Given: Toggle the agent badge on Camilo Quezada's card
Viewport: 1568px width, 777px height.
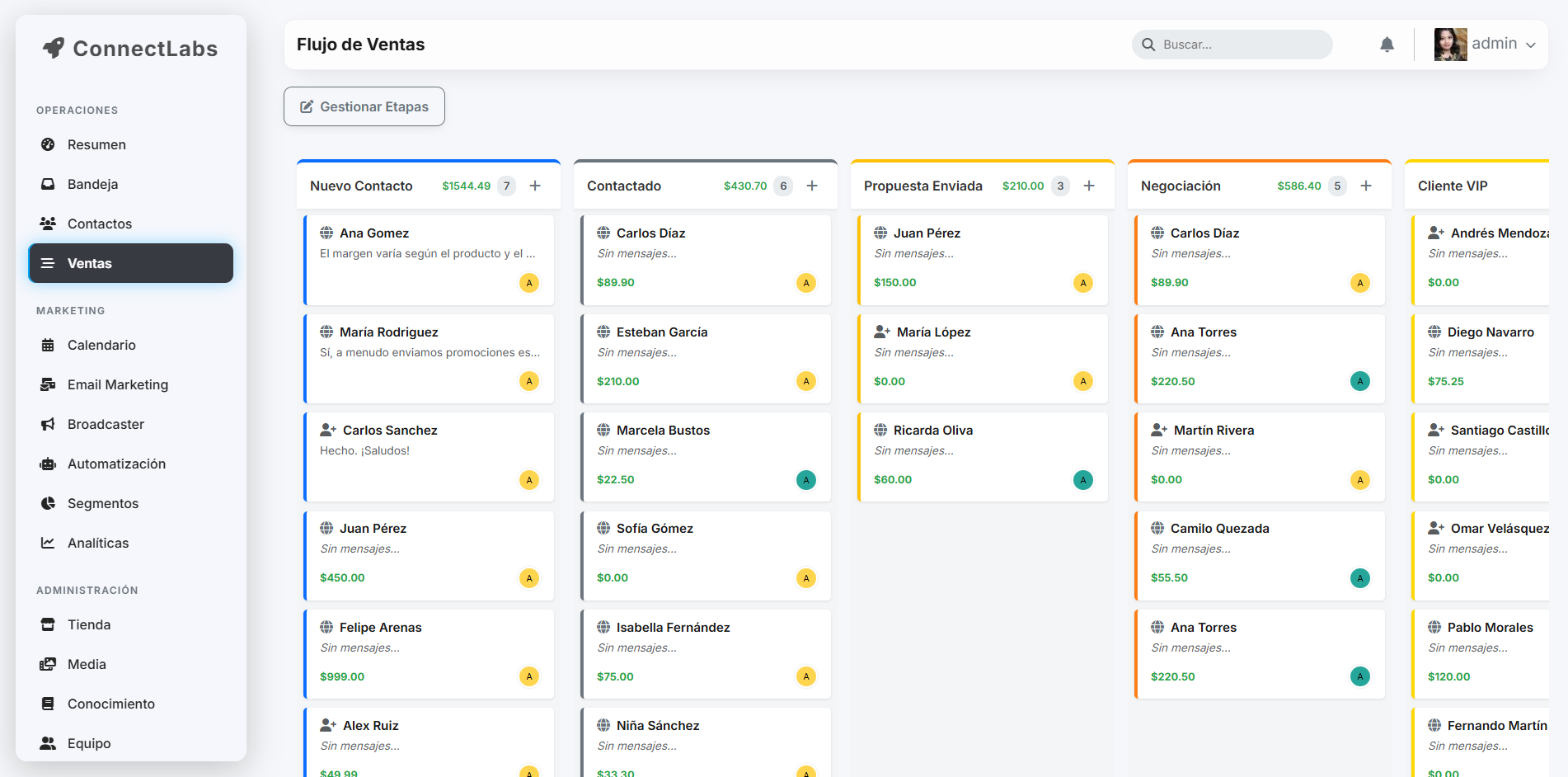Looking at the screenshot, I should [1360, 577].
